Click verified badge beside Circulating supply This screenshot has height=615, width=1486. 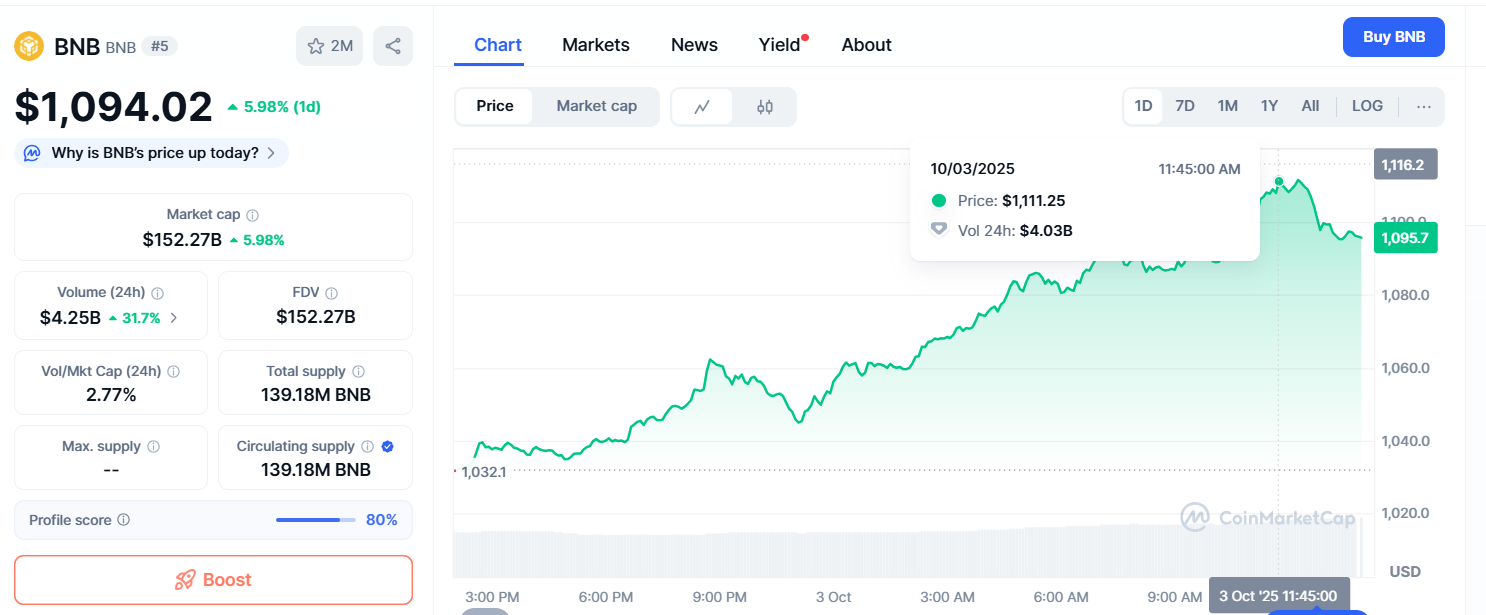click(x=388, y=447)
